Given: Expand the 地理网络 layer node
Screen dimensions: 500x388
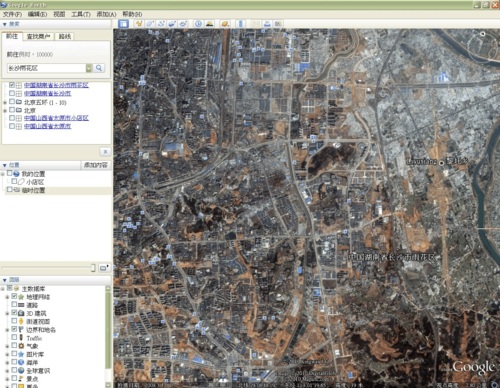Looking at the screenshot, I should point(7,297).
